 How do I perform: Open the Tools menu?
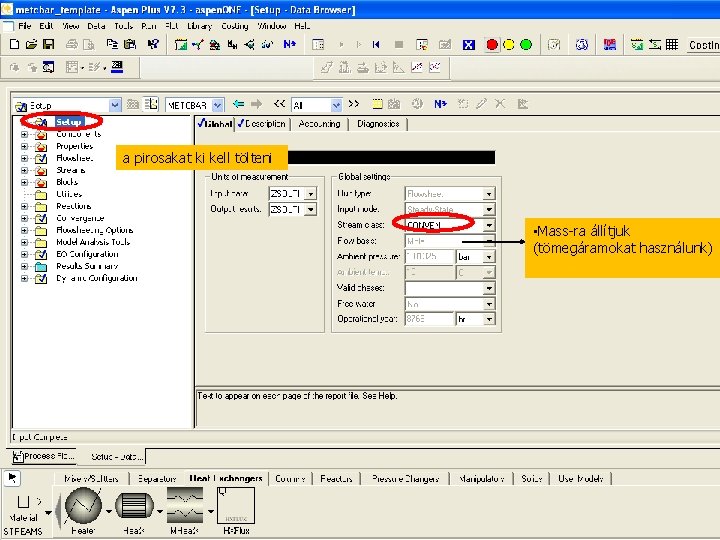point(124,26)
